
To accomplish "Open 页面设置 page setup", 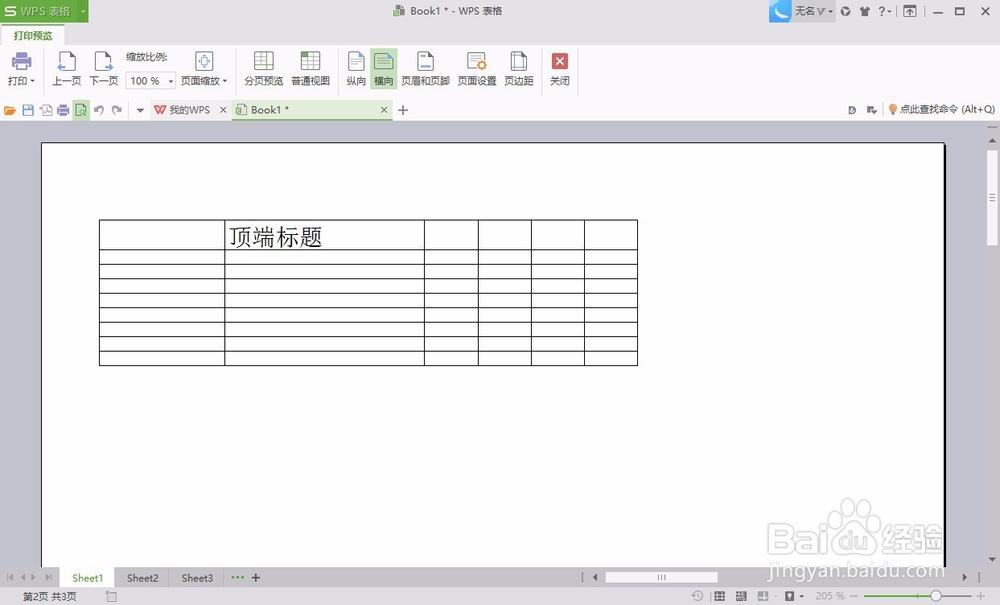I will [x=477, y=68].
